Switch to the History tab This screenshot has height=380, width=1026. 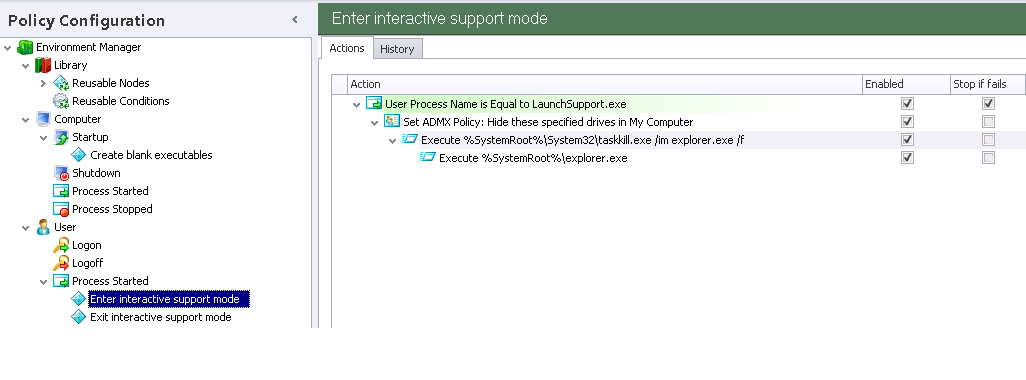[397, 48]
